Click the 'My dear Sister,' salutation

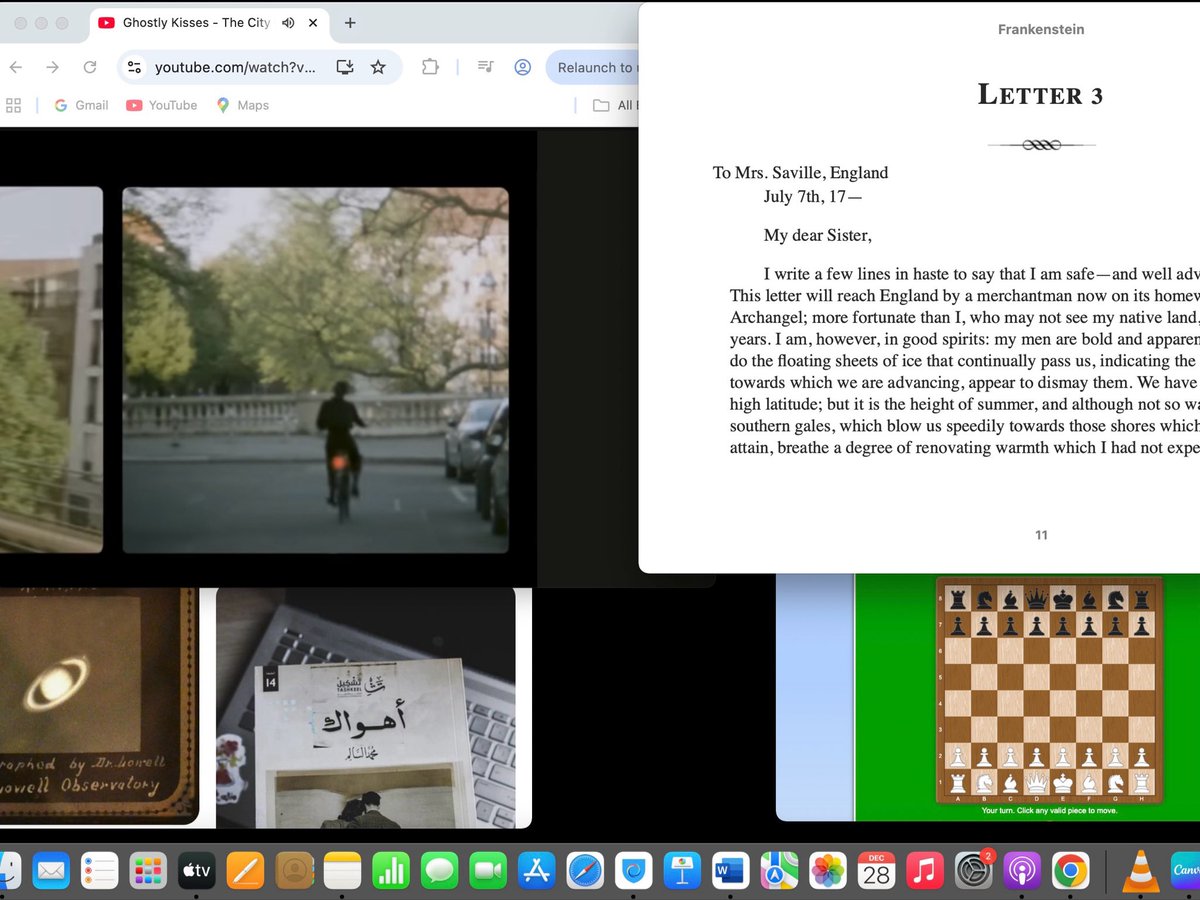817,235
